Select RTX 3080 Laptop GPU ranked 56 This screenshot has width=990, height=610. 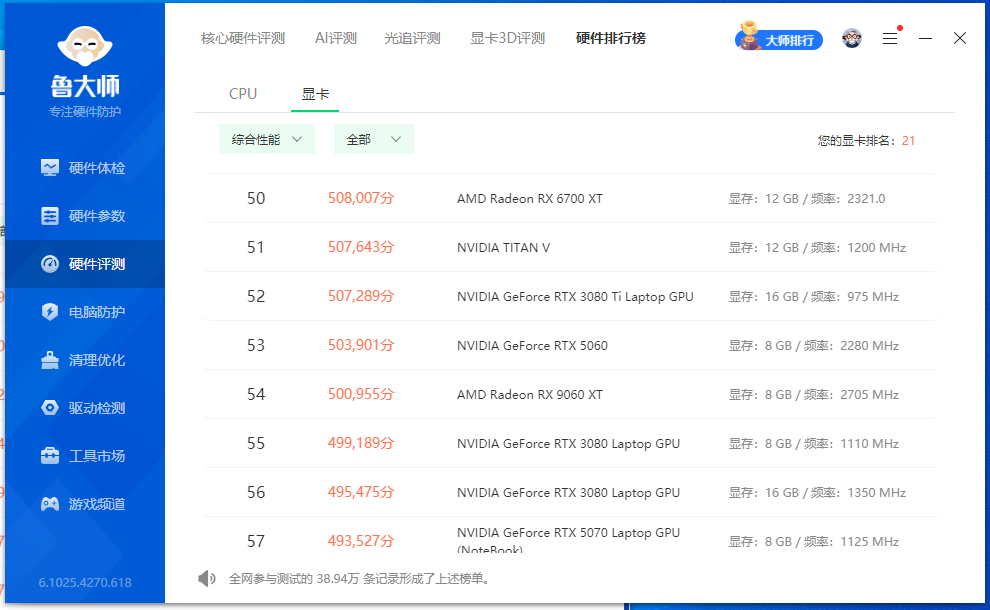click(571, 492)
